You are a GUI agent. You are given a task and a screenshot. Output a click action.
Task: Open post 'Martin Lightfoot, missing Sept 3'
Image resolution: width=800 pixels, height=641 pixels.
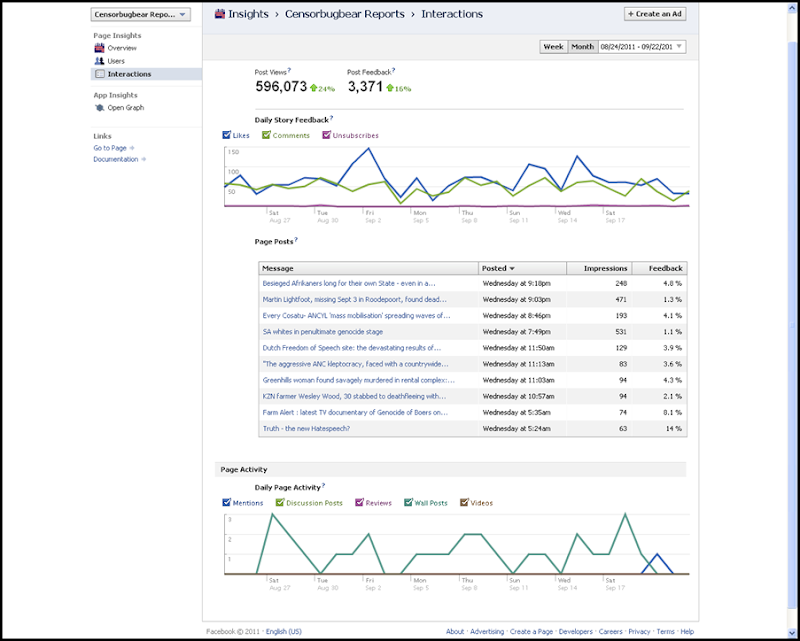pos(355,300)
